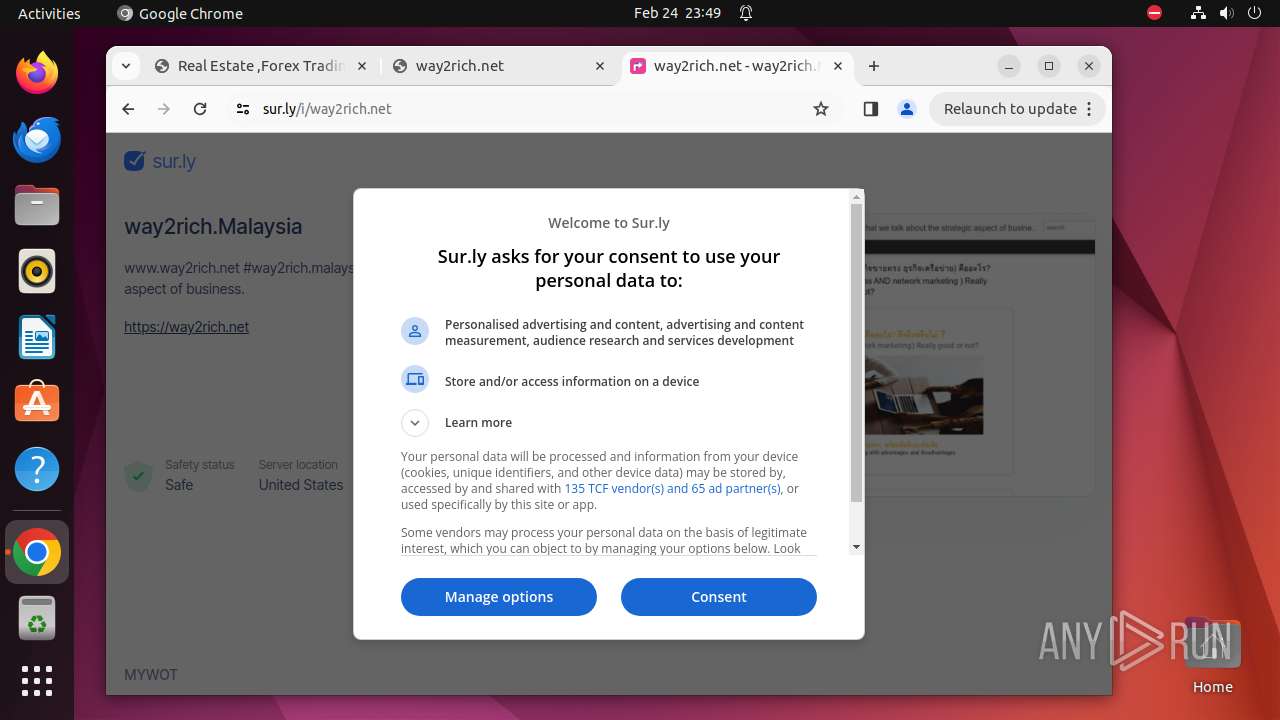Close the Real Estate Forex tab

tap(362, 66)
